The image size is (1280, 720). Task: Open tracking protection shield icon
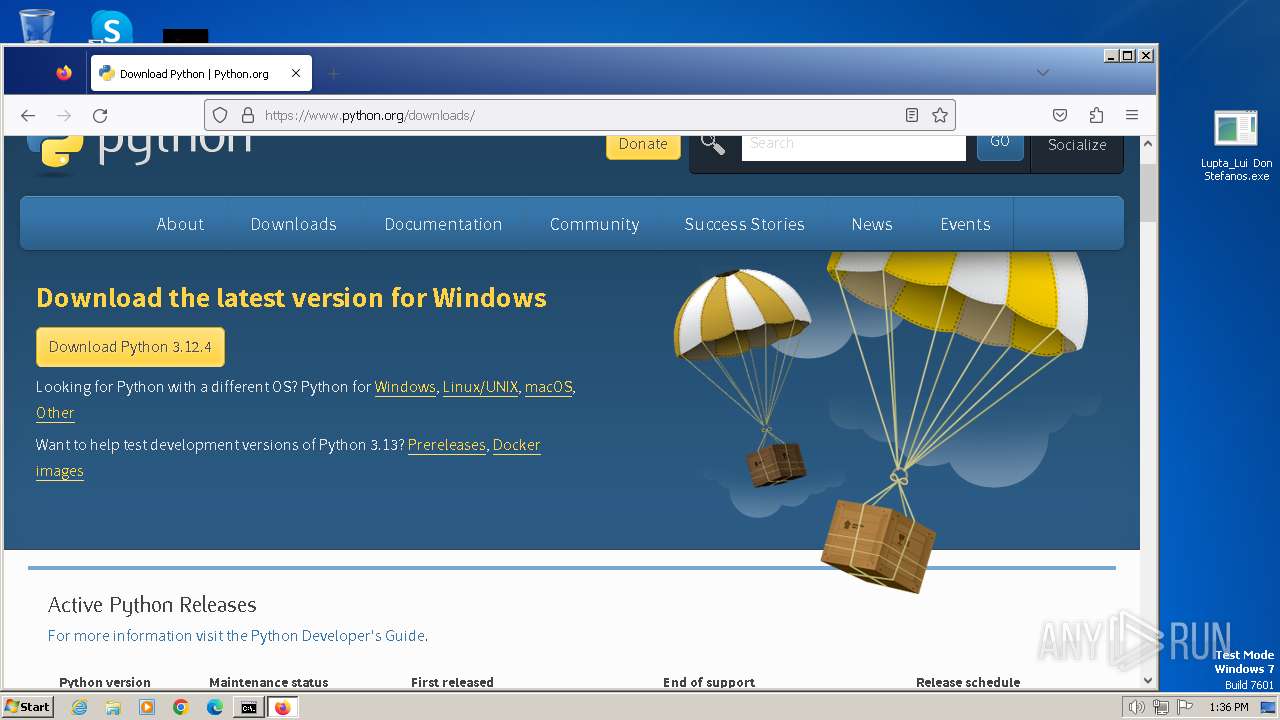click(221, 115)
